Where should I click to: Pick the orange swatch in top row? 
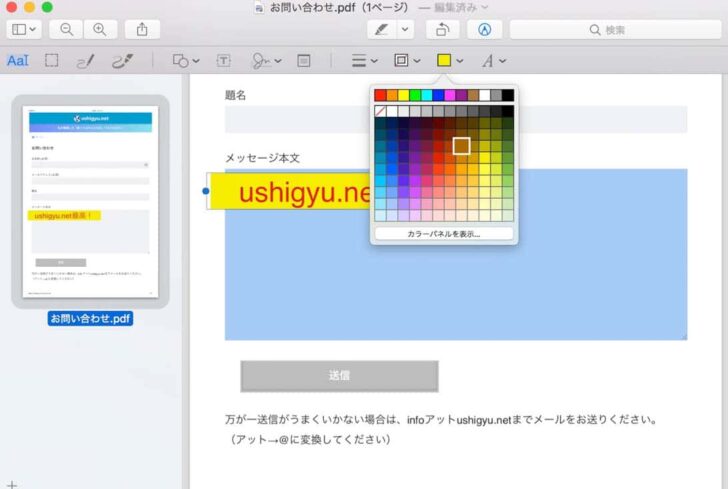click(x=392, y=95)
